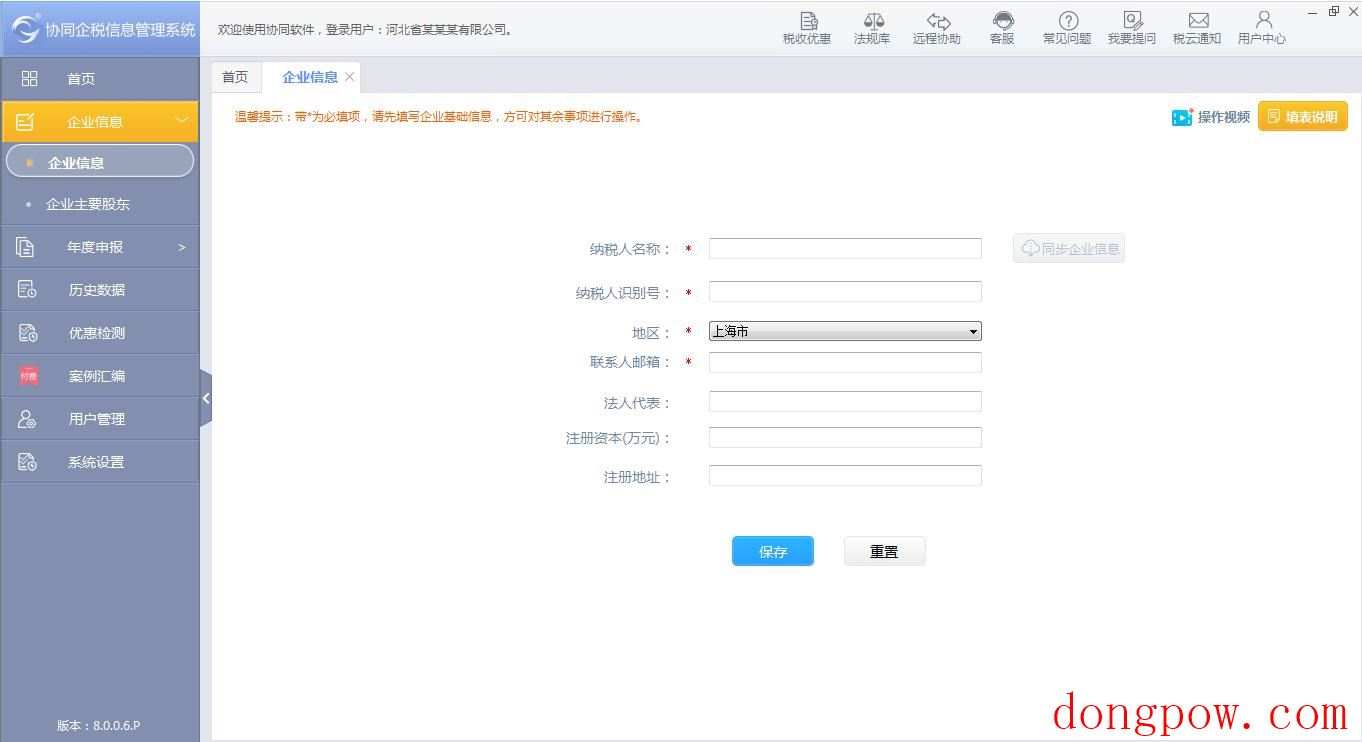Click the 历史数据 sidebar icon
Screen dimensions: 1362x742
coord(27,290)
